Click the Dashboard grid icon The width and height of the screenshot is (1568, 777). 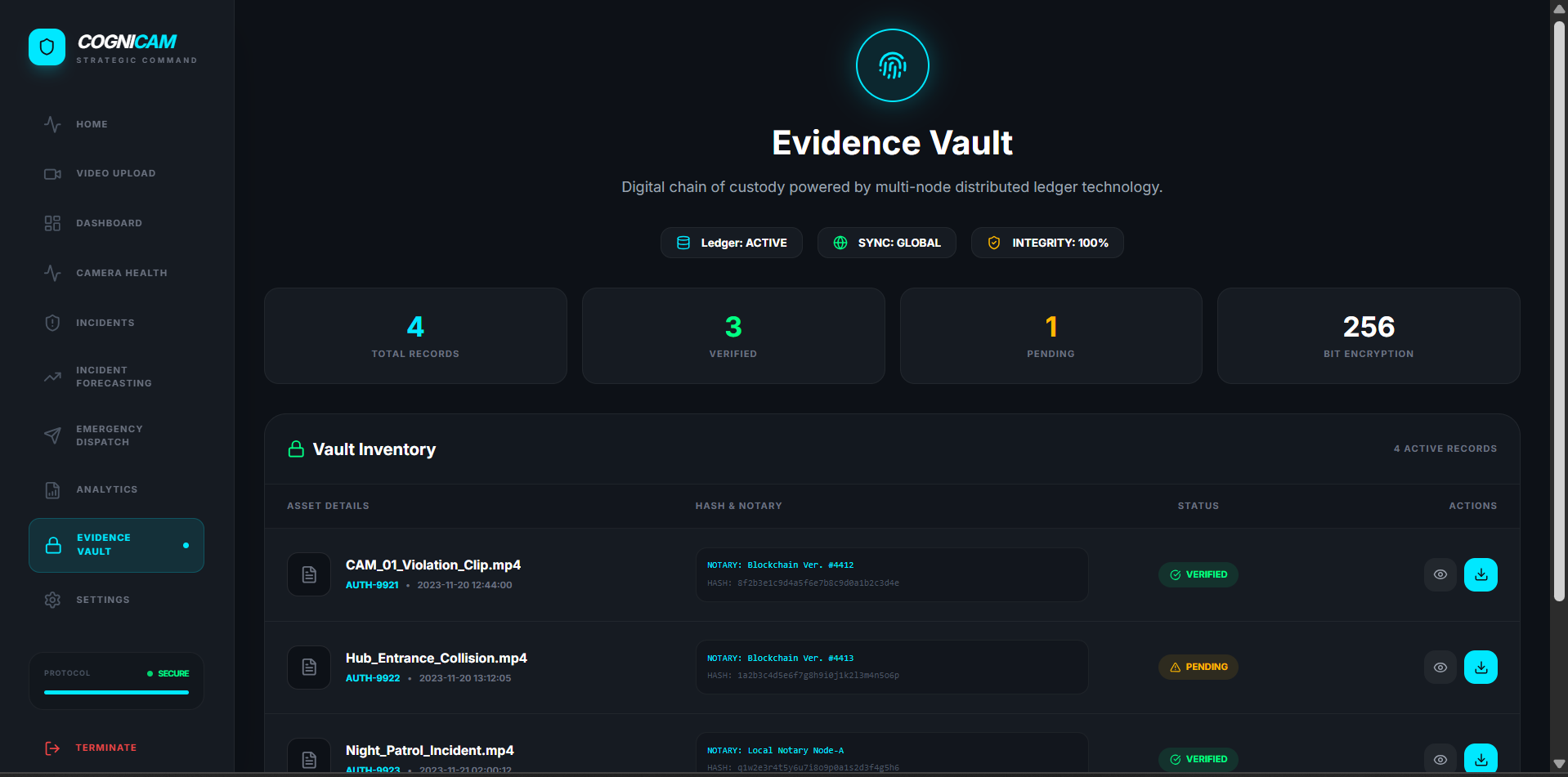(52, 223)
